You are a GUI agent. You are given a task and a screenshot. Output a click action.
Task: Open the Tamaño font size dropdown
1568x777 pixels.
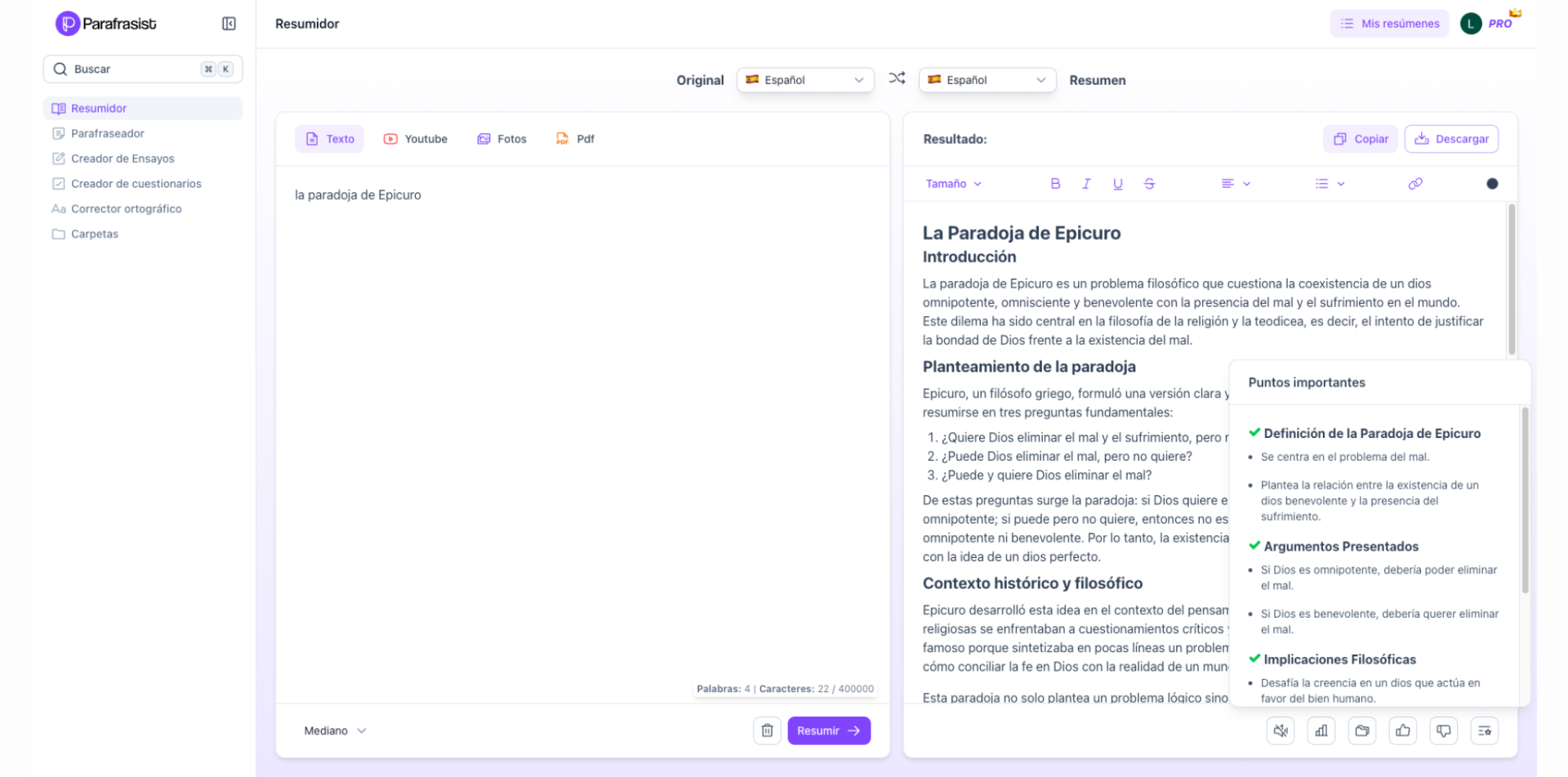953,184
